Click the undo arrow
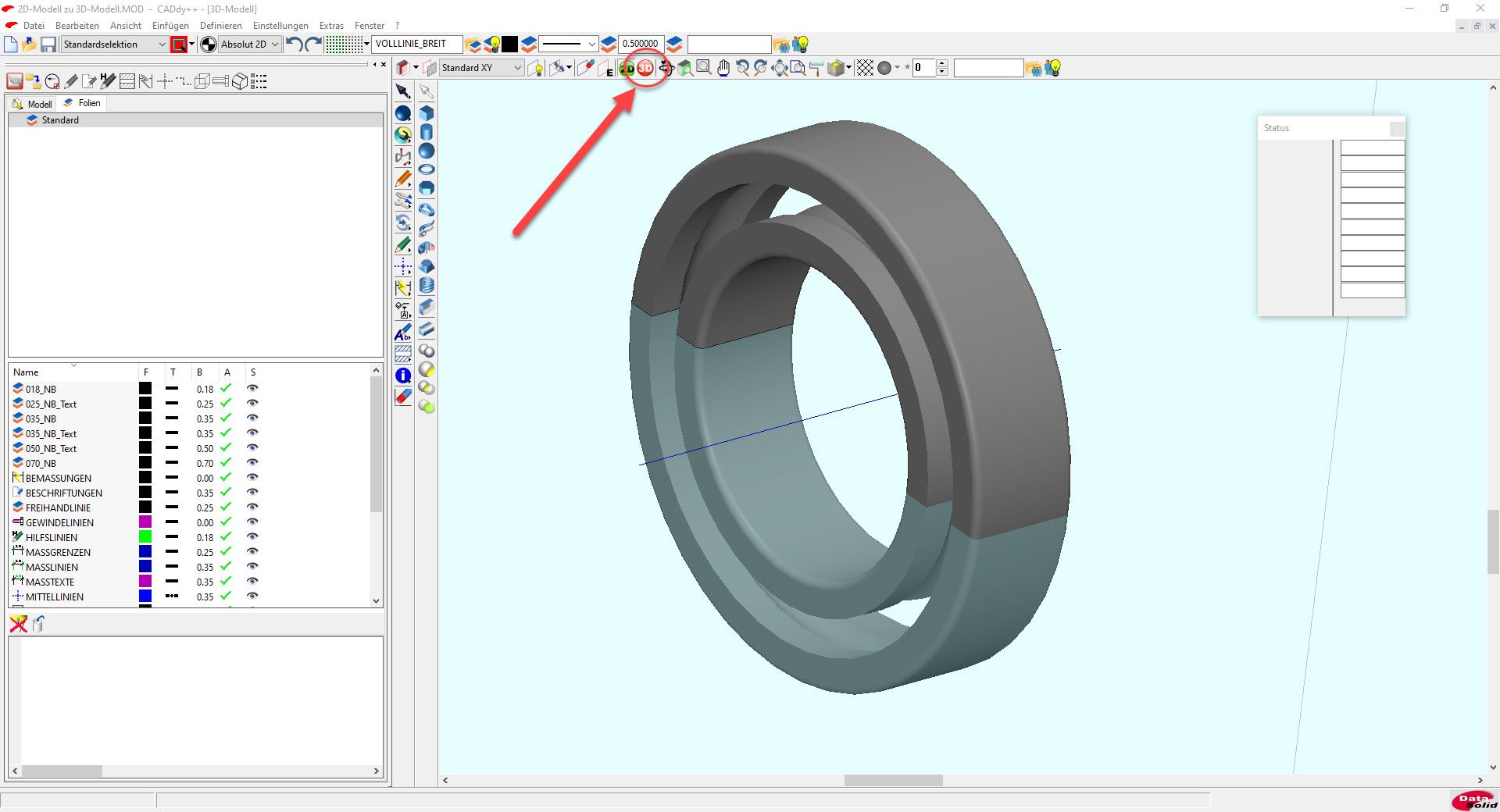This screenshot has height=812, width=1500. [x=295, y=45]
